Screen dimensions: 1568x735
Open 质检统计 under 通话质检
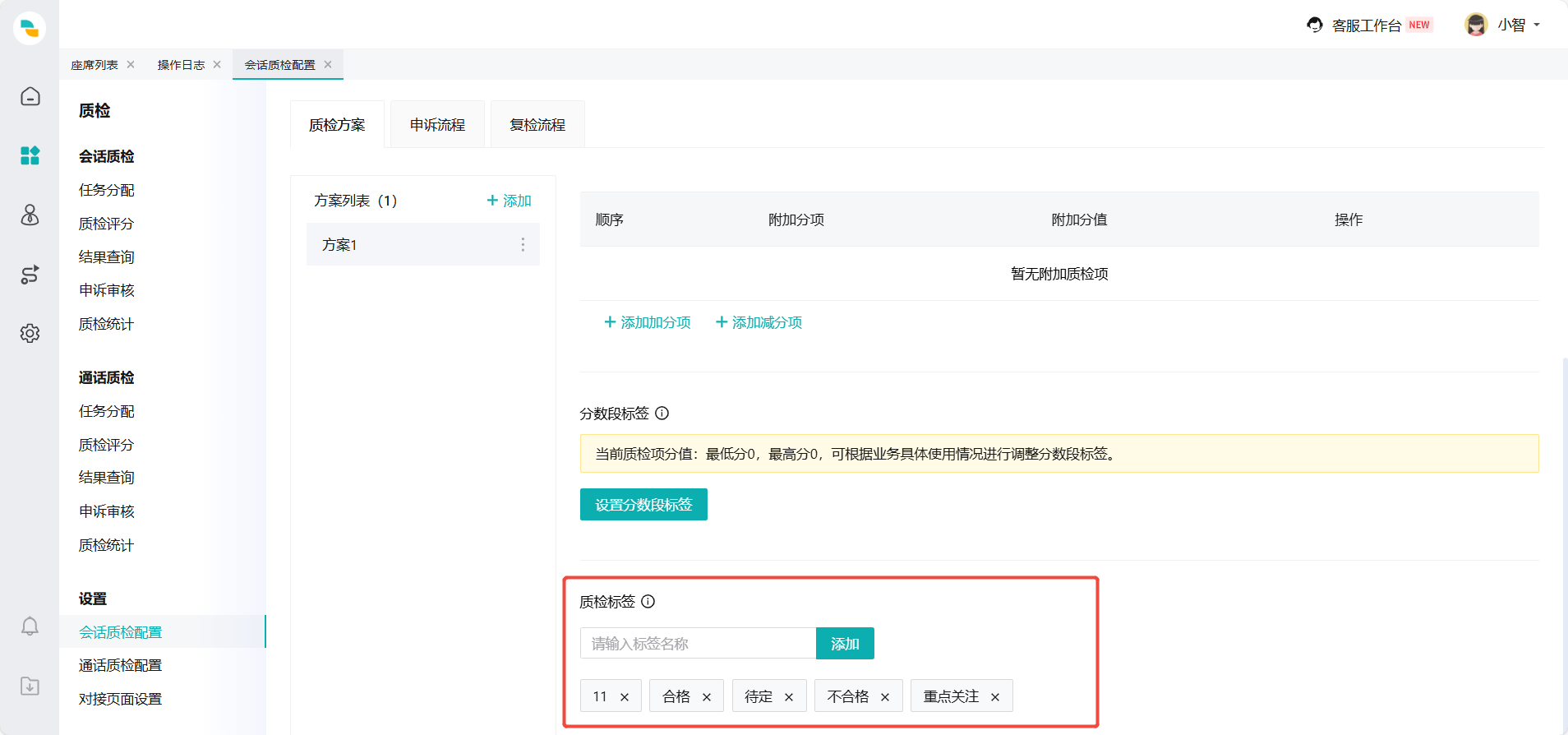107,545
